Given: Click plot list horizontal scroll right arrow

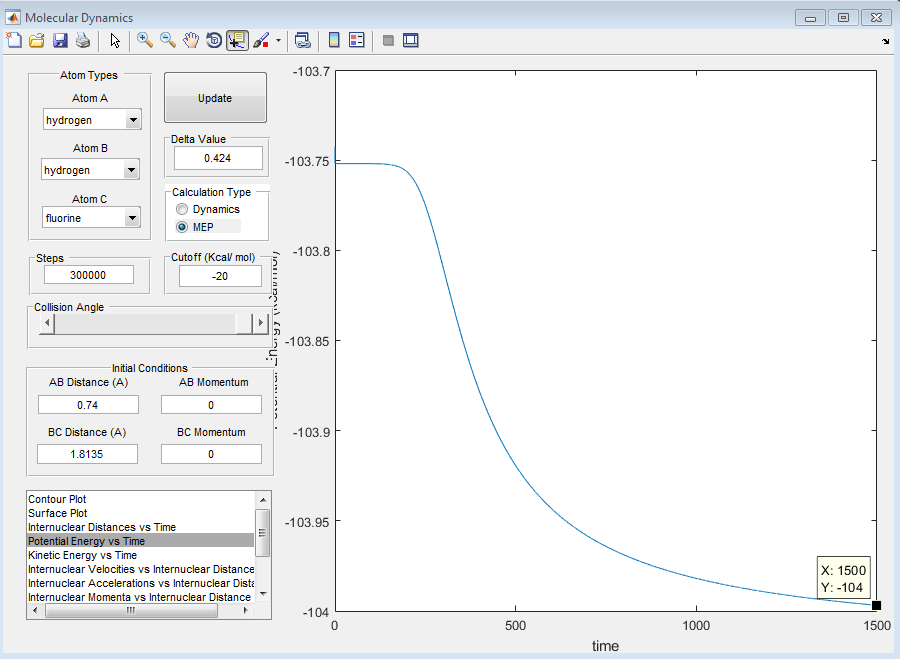Looking at the screenshot, I should coord(246,610).
